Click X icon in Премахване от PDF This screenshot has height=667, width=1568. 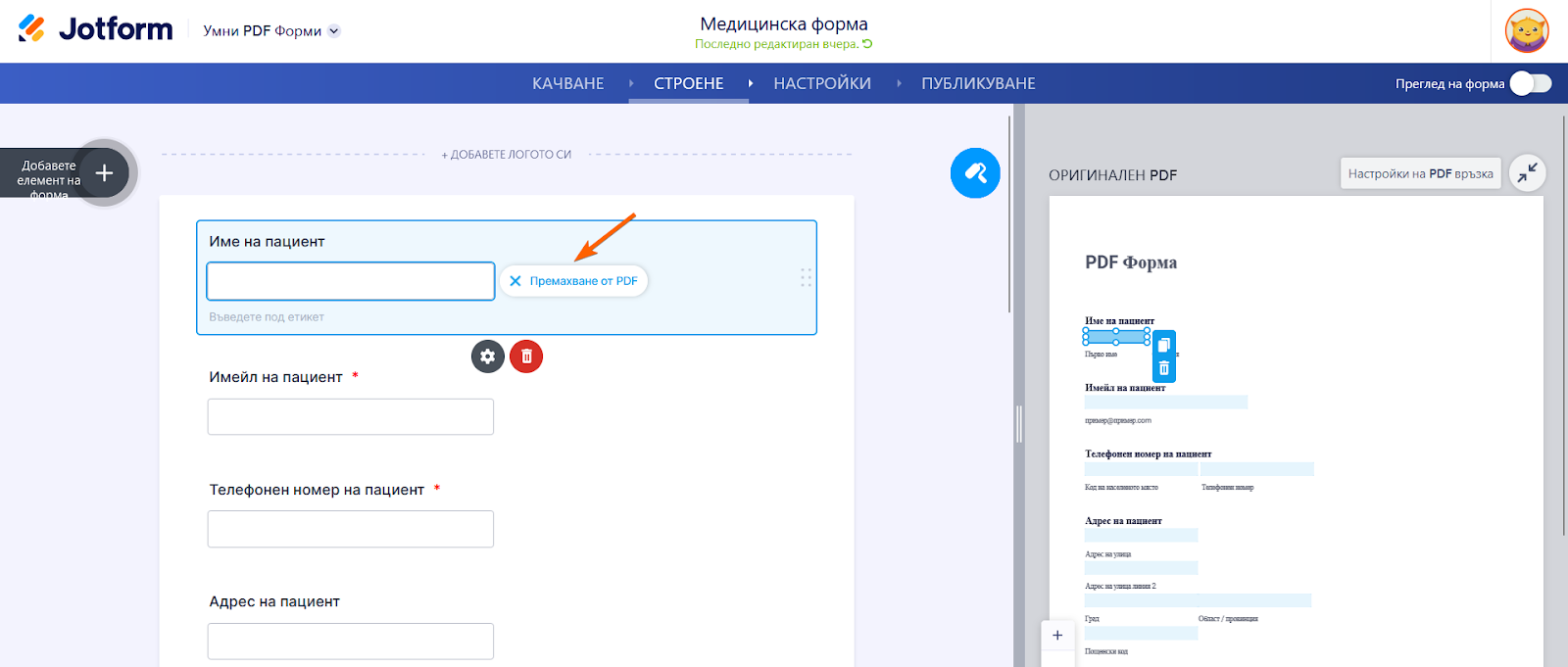pos(515,281)
